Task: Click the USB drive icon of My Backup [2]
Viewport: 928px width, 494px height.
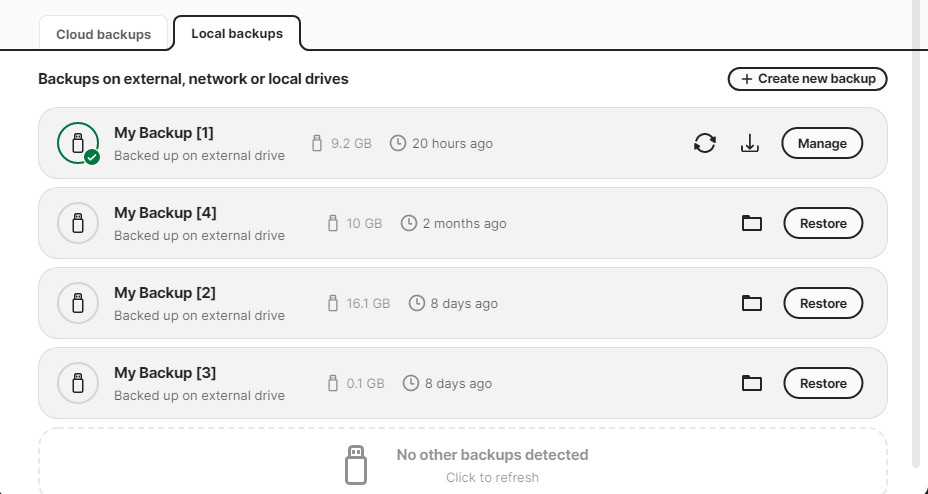Action: click(x=78, y=303)
